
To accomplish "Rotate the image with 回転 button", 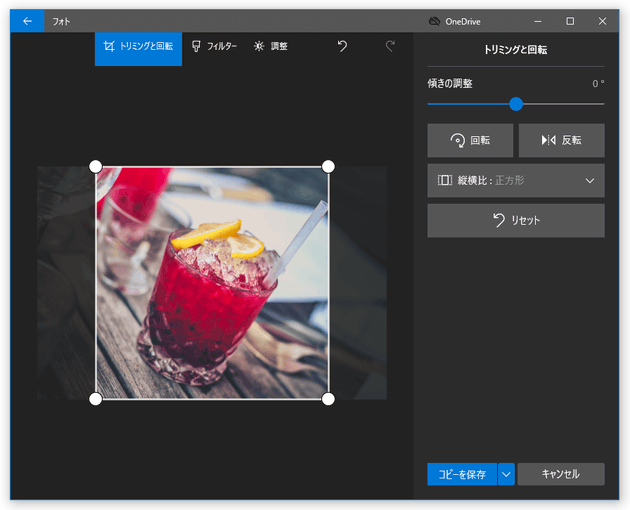I will tap(470, 140).
